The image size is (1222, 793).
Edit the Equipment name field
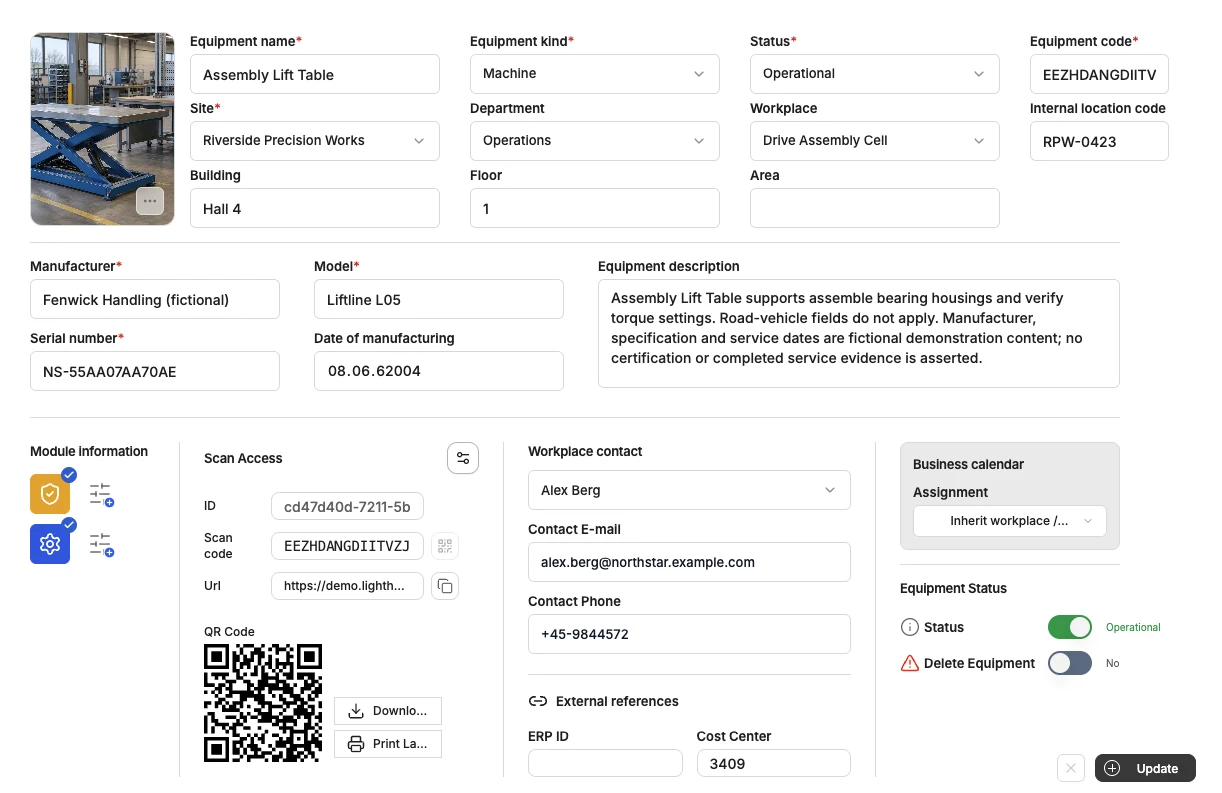coord(315,75)
